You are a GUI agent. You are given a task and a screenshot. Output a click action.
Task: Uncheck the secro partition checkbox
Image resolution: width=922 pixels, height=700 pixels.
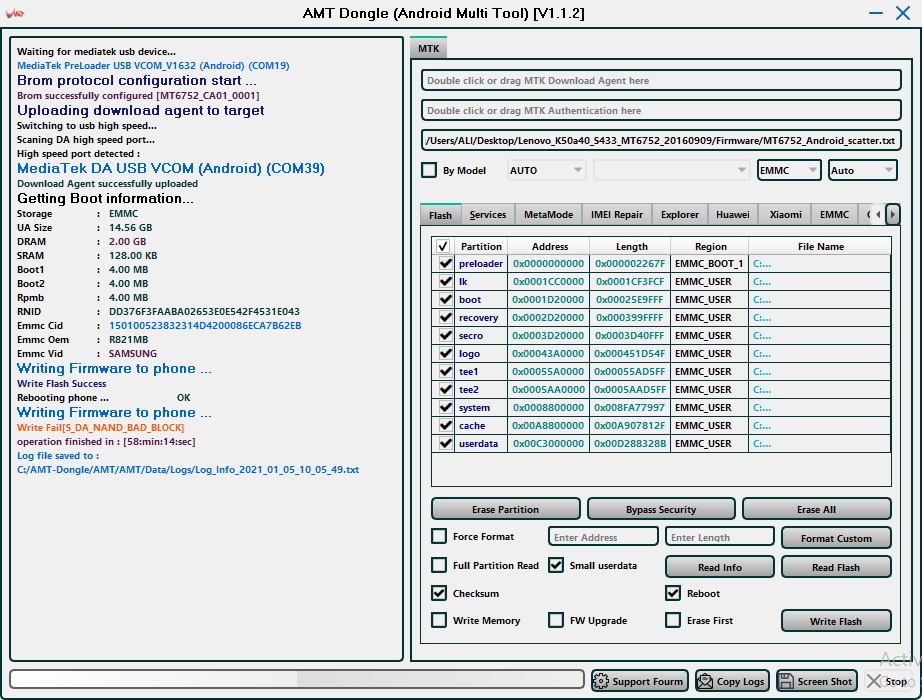pyautogui.click(x=445, y=335)
